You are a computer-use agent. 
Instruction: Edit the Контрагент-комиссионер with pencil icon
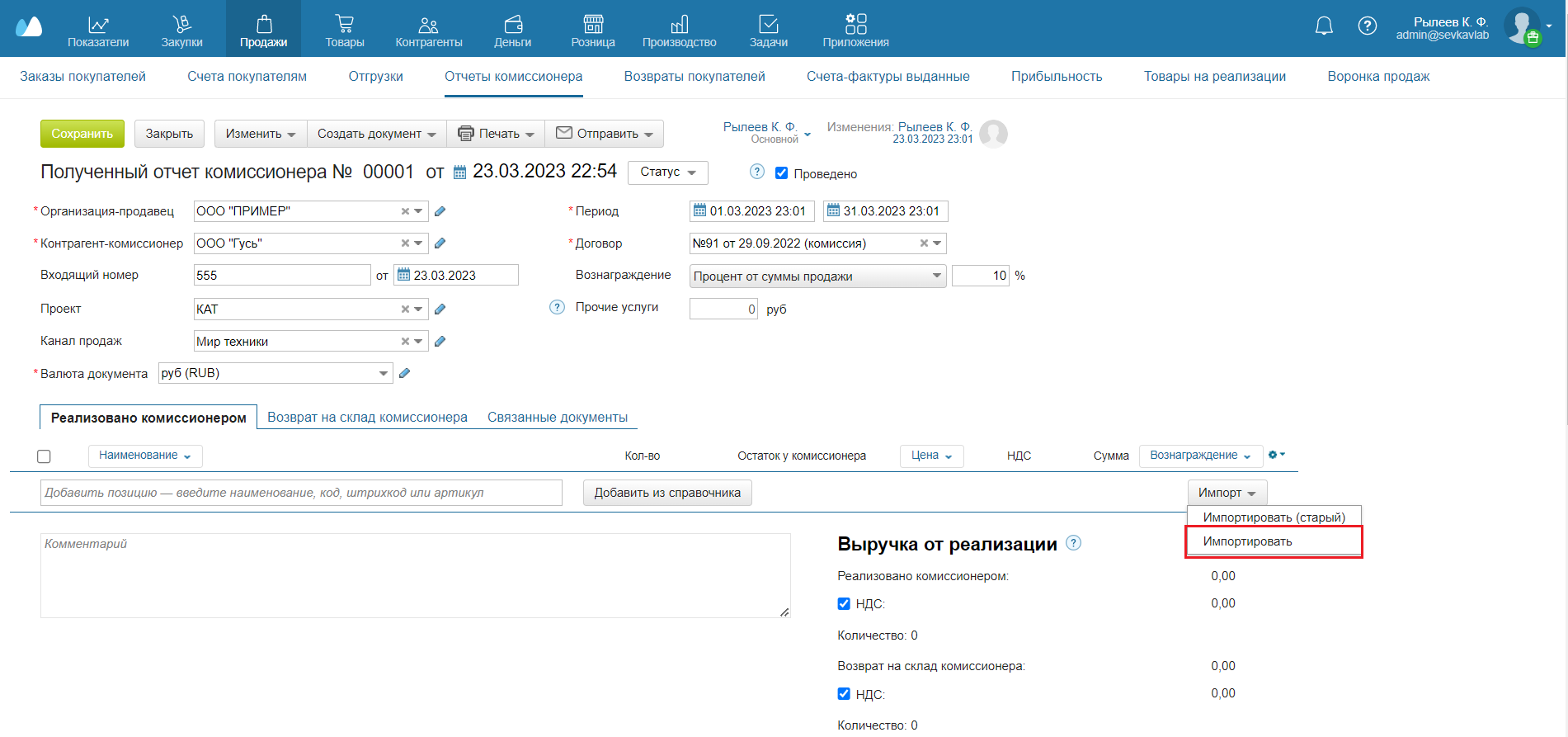440,243
